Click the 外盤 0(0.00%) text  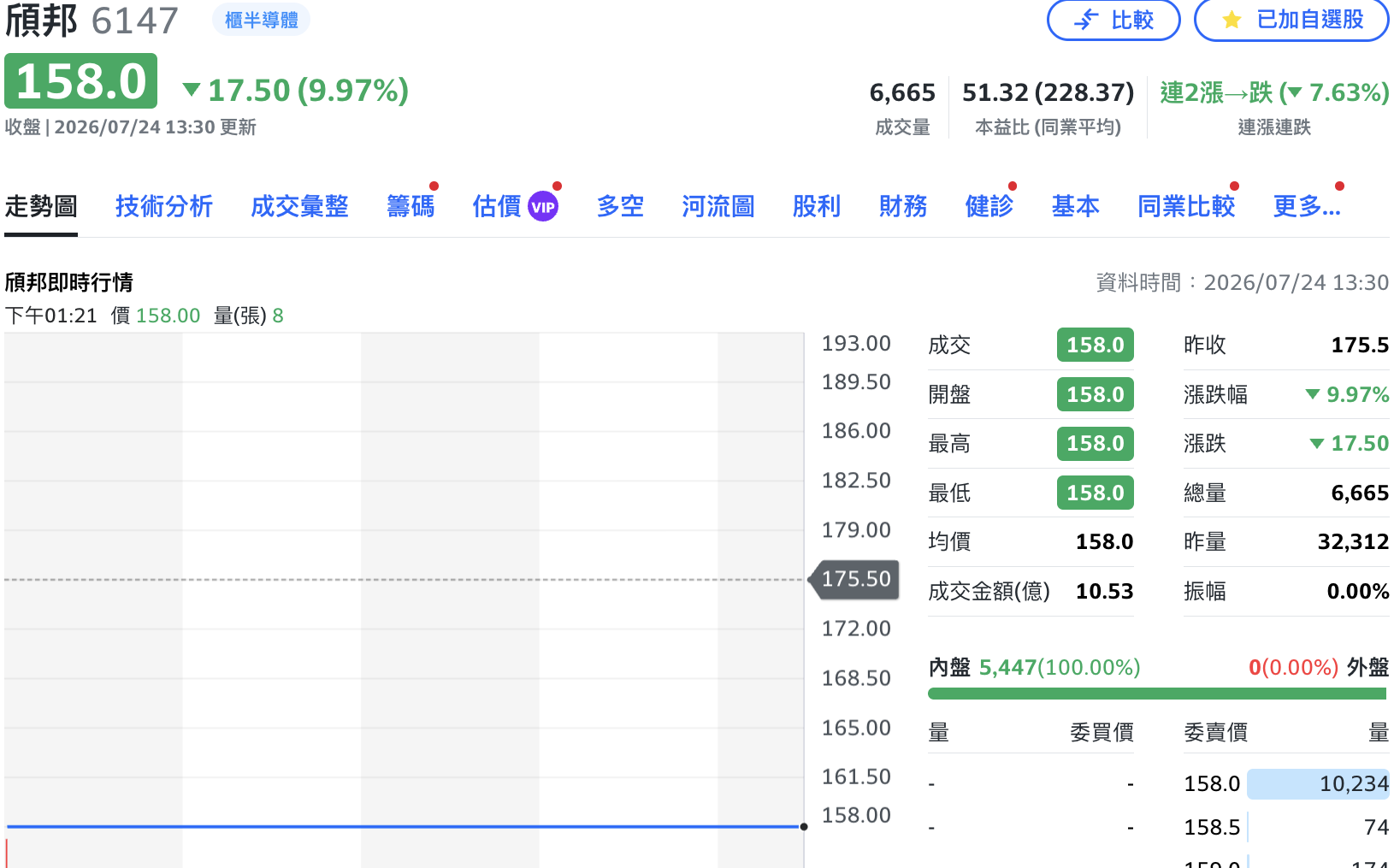click(1319, 667)
